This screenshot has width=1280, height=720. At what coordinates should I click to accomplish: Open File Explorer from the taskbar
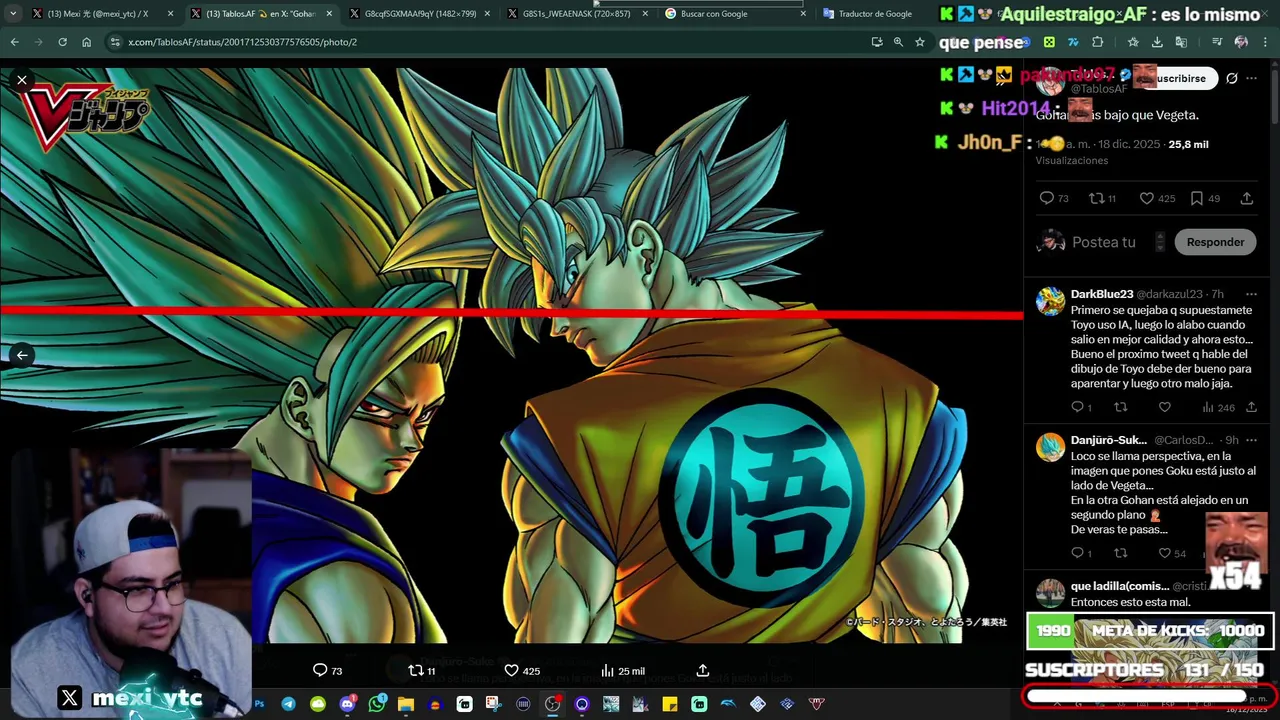click(x=405, y=704)
